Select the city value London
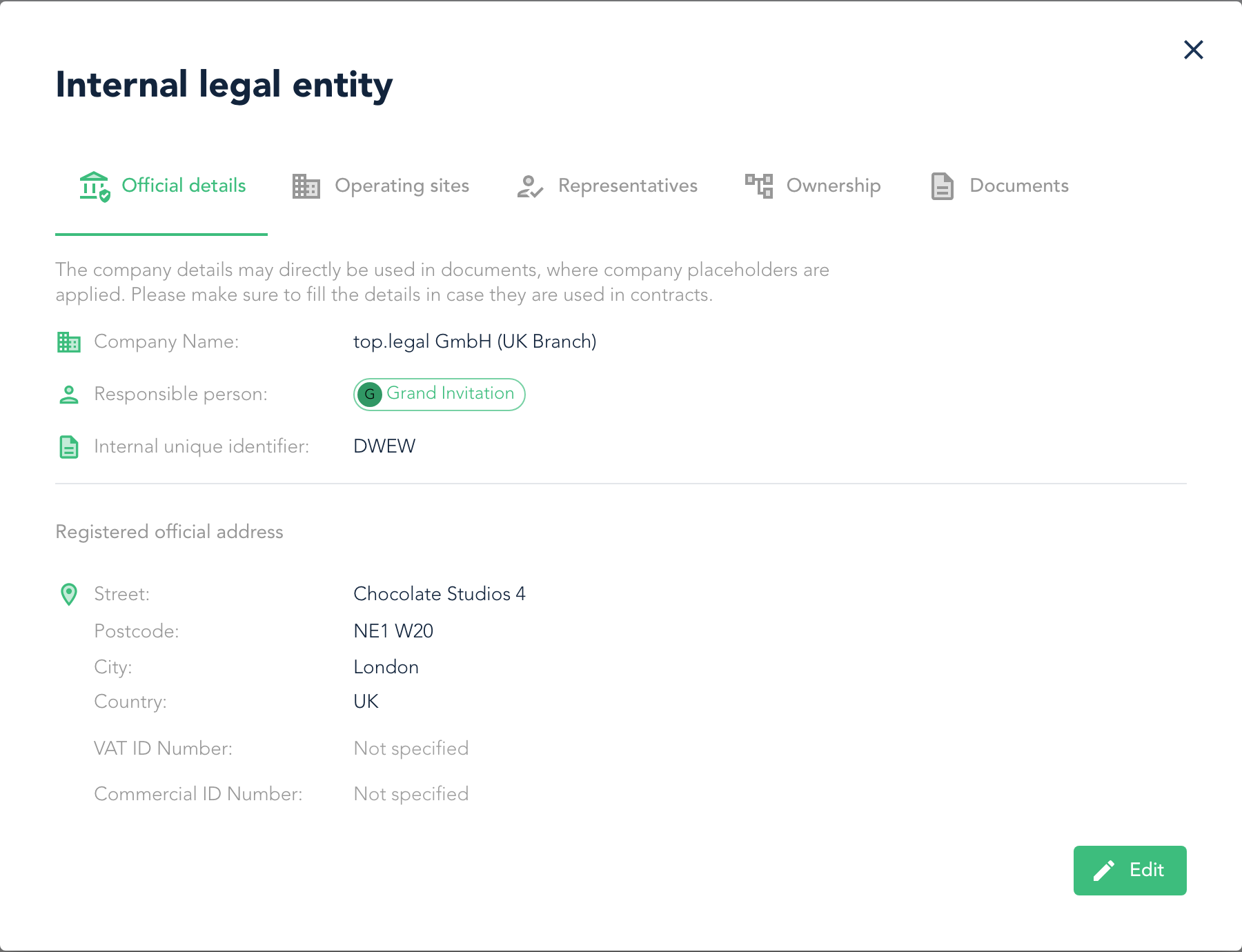 click(x=386, y=667)
